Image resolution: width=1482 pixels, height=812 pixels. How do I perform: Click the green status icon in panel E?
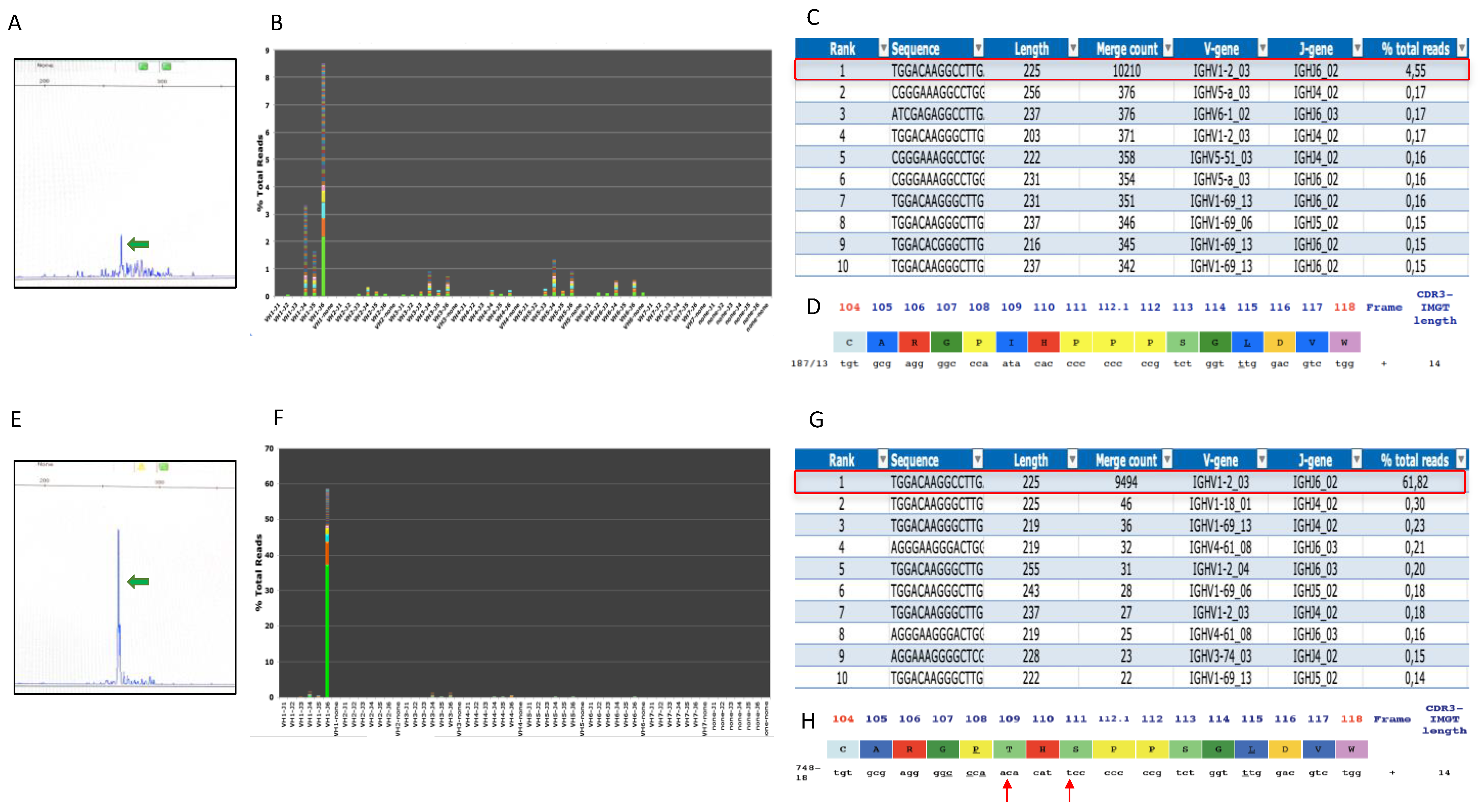164,467
